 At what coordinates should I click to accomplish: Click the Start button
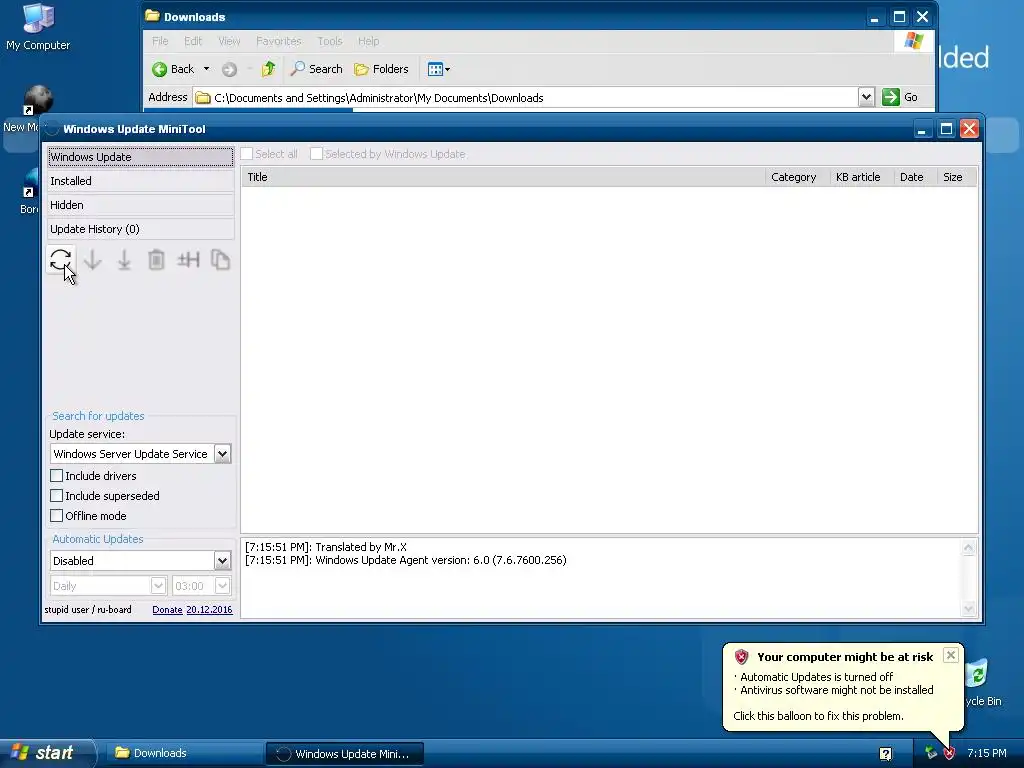coord(47,753)
